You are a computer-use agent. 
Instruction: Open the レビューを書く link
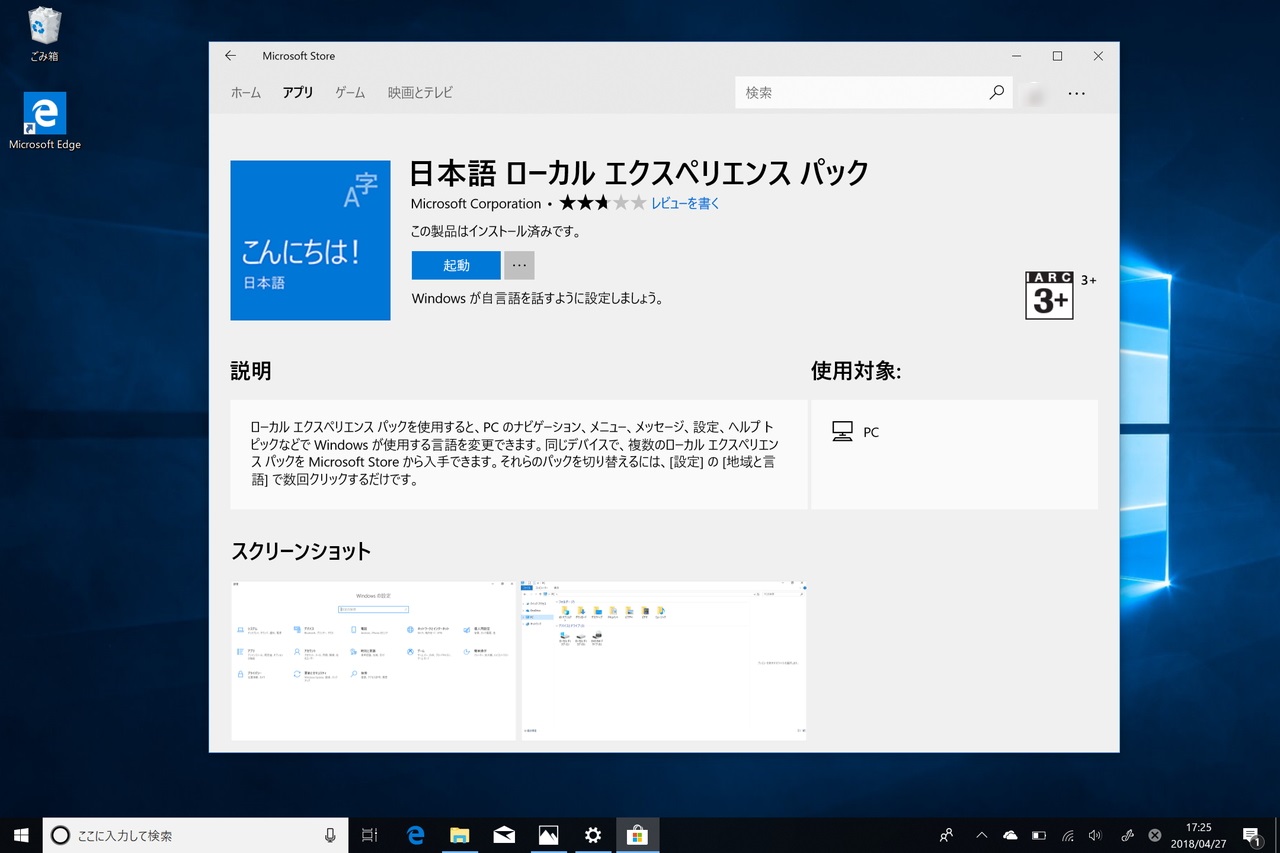(687, 203)
